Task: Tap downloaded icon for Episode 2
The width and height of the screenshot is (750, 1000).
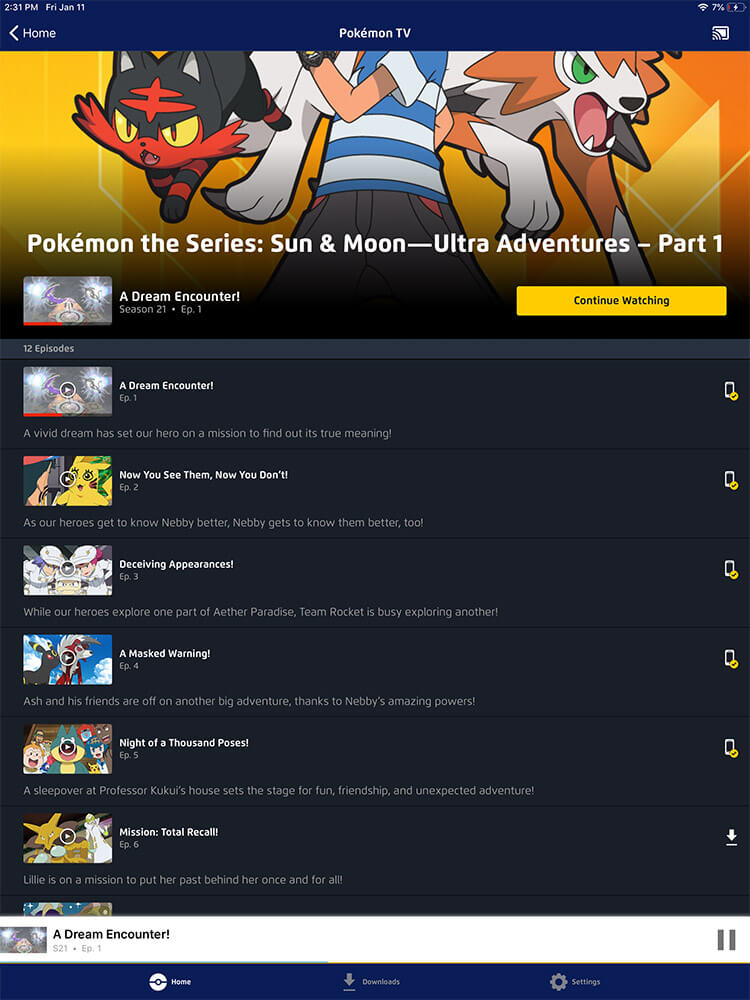Action: click(x=731, y=480)
